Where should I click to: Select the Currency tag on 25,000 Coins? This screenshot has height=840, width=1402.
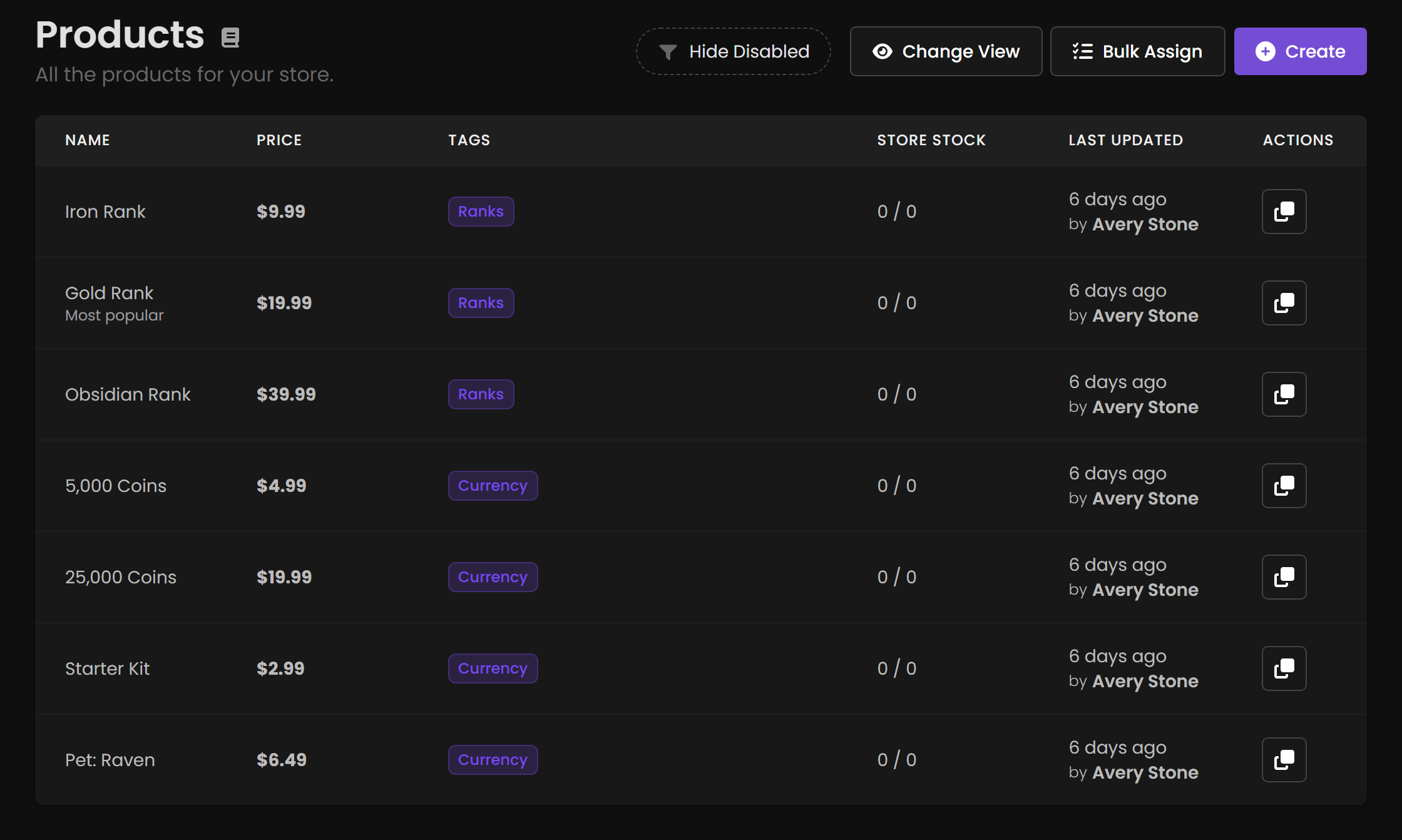[x=493, y=577]
